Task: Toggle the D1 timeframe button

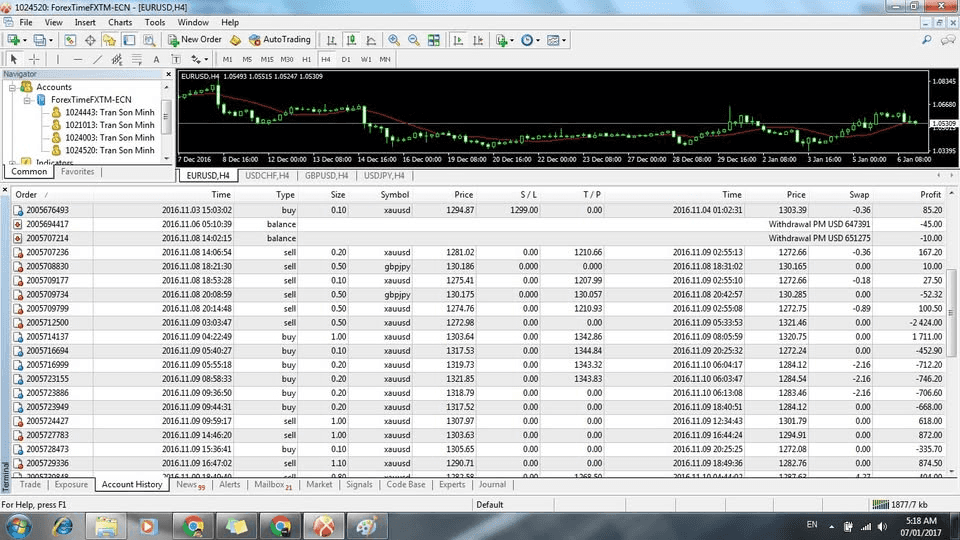Action: [x=346, y=59]
